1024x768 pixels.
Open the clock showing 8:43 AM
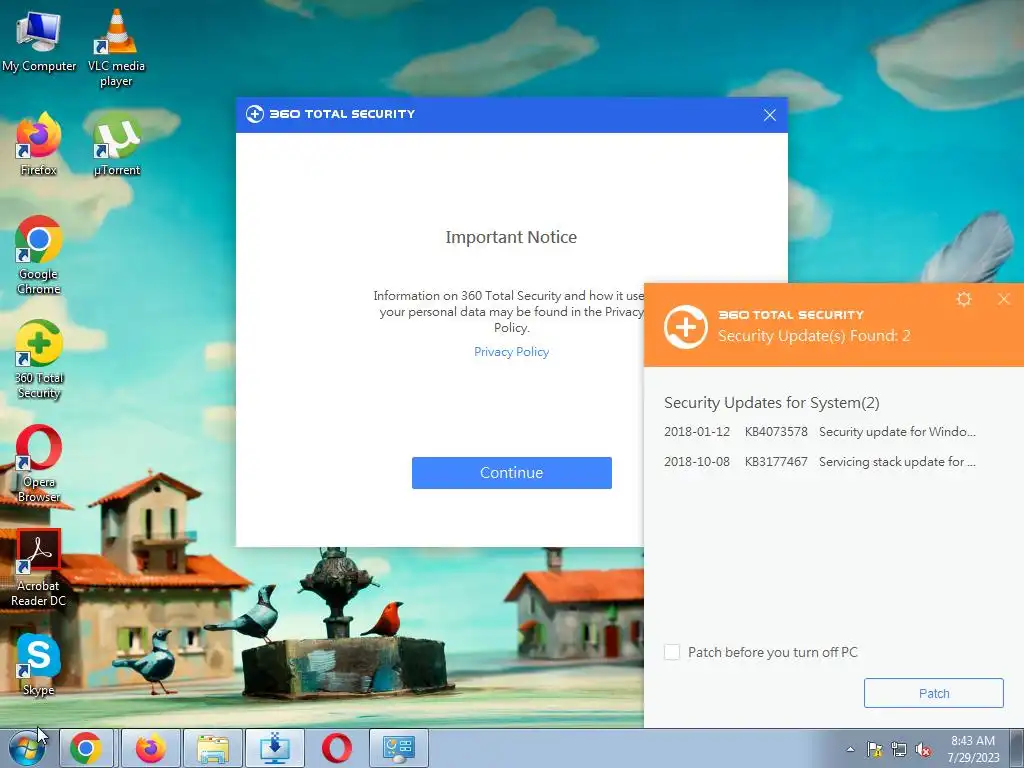(973, 748)
